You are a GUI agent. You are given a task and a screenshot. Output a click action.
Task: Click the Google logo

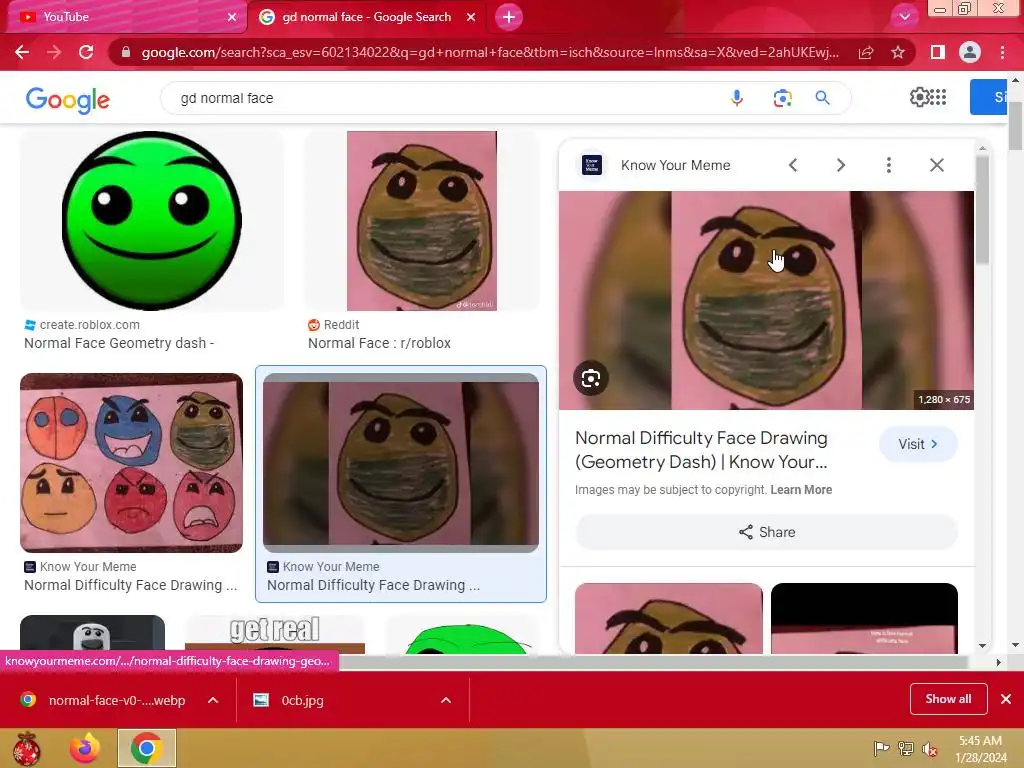[68, 99]
